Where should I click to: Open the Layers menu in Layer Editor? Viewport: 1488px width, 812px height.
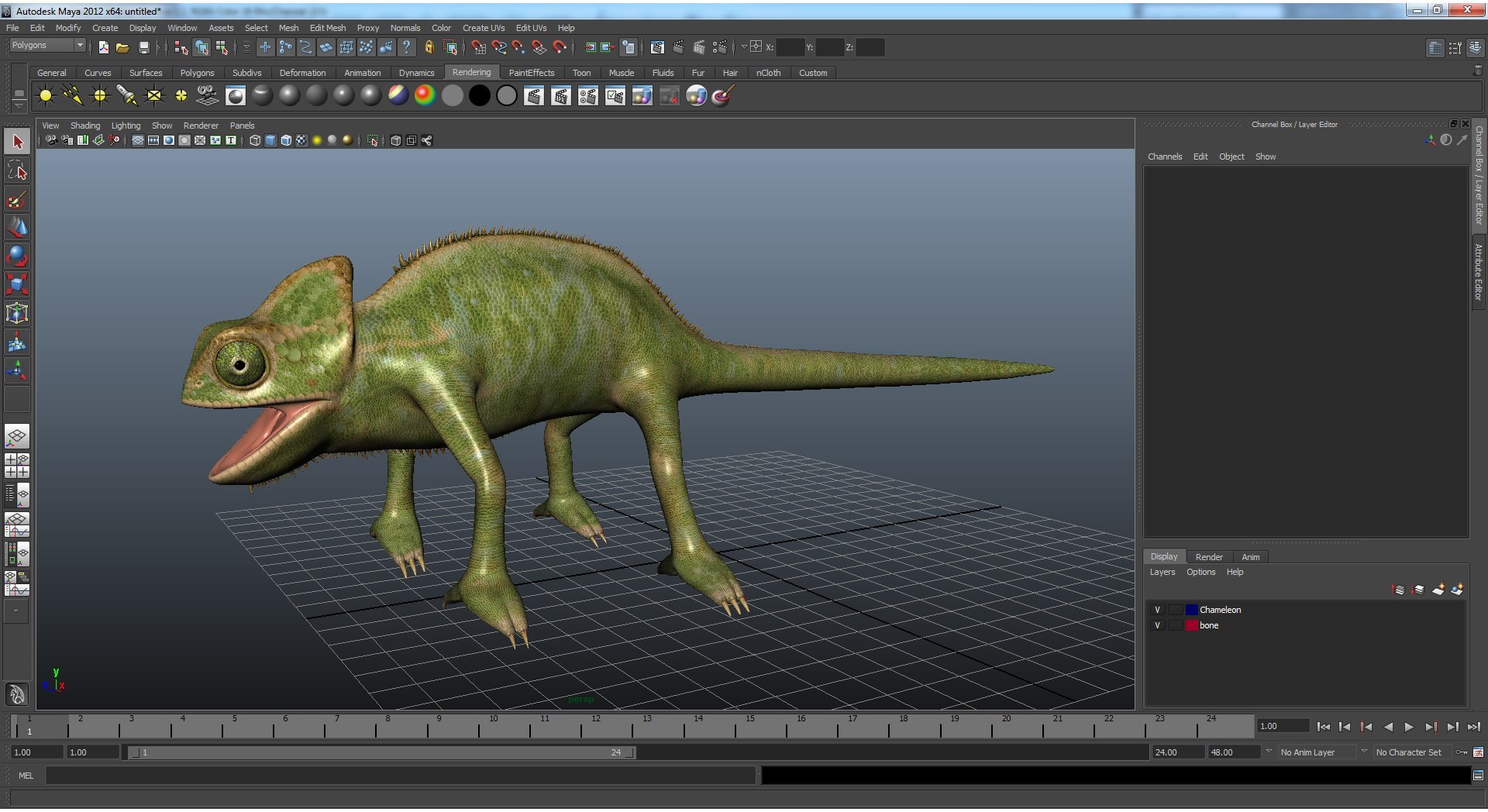click(1162, 572)
